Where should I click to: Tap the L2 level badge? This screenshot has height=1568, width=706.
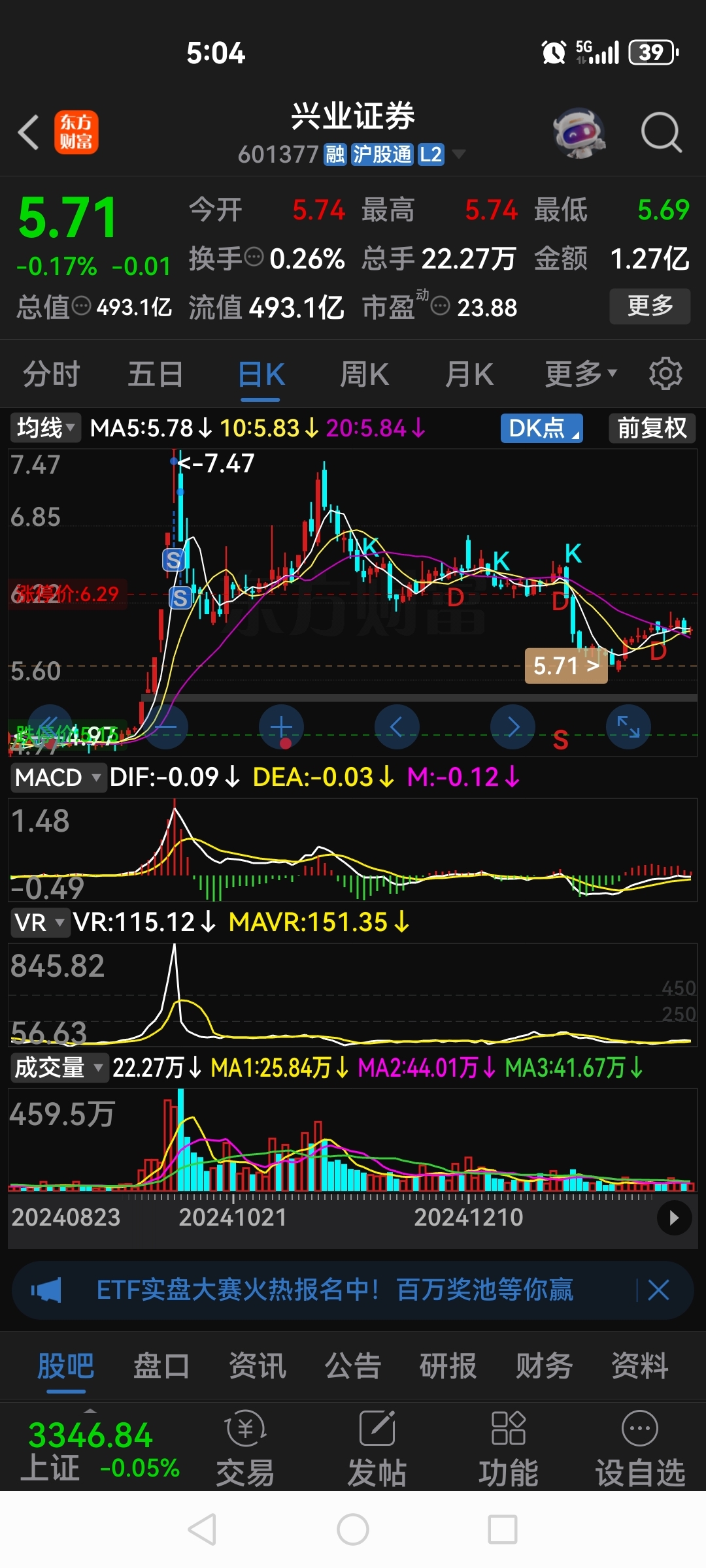[431, 155]
